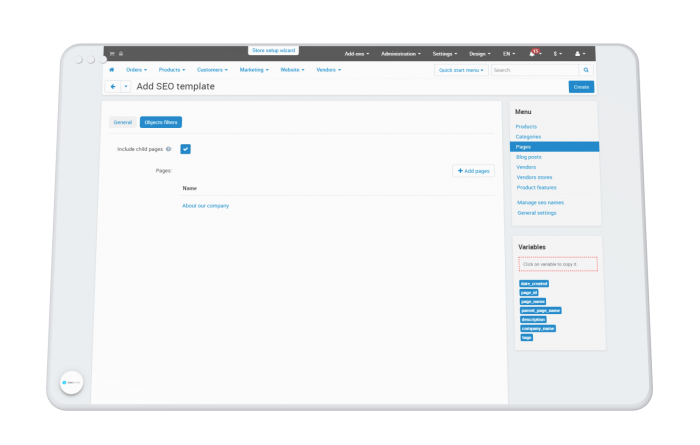
Task: Open the Website menu
Action: click(x=292, y=70)
